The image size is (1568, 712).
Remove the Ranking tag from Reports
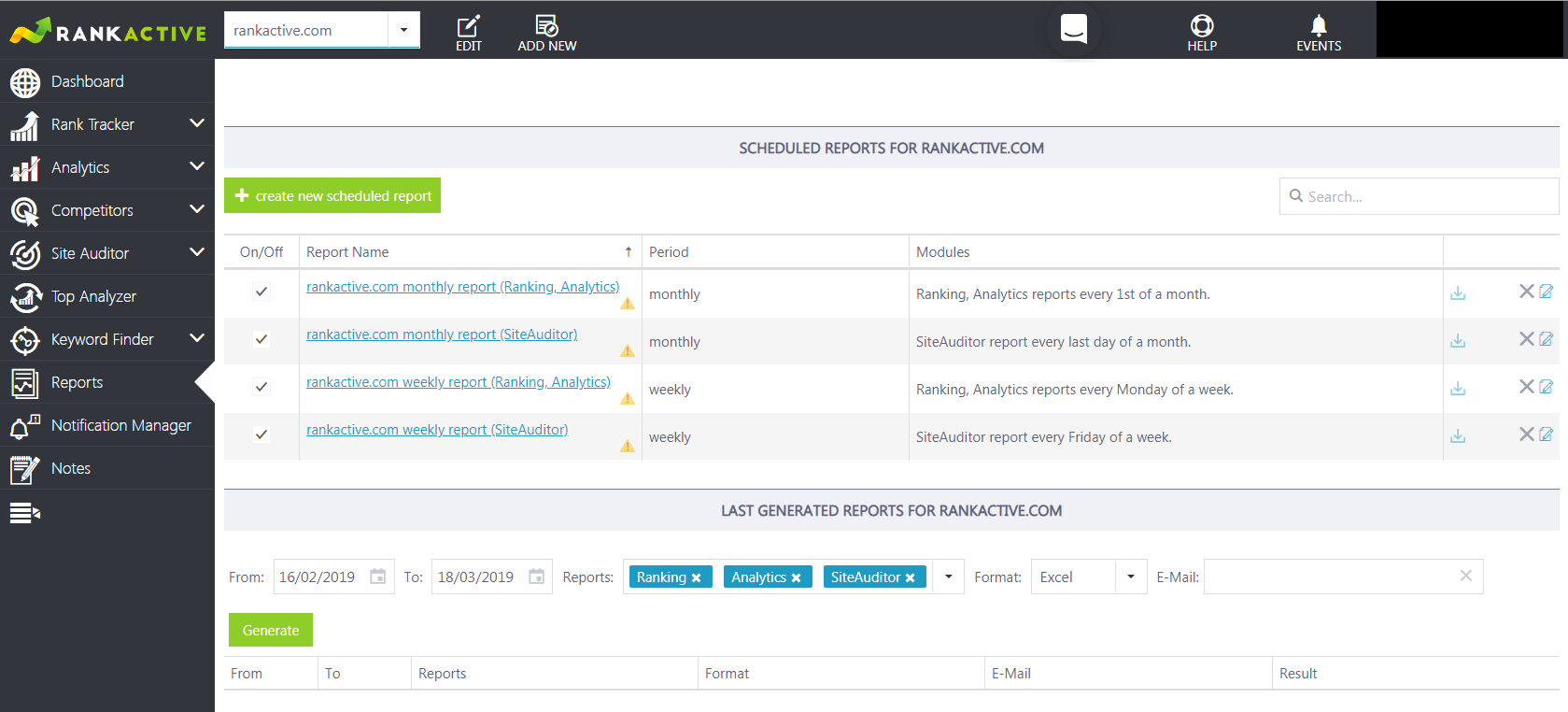tap(697, 578)
